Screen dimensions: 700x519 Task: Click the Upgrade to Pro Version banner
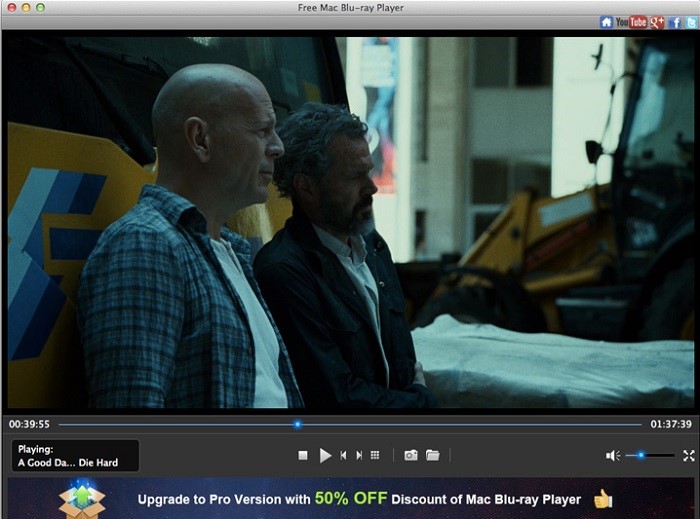click(350, 498)
